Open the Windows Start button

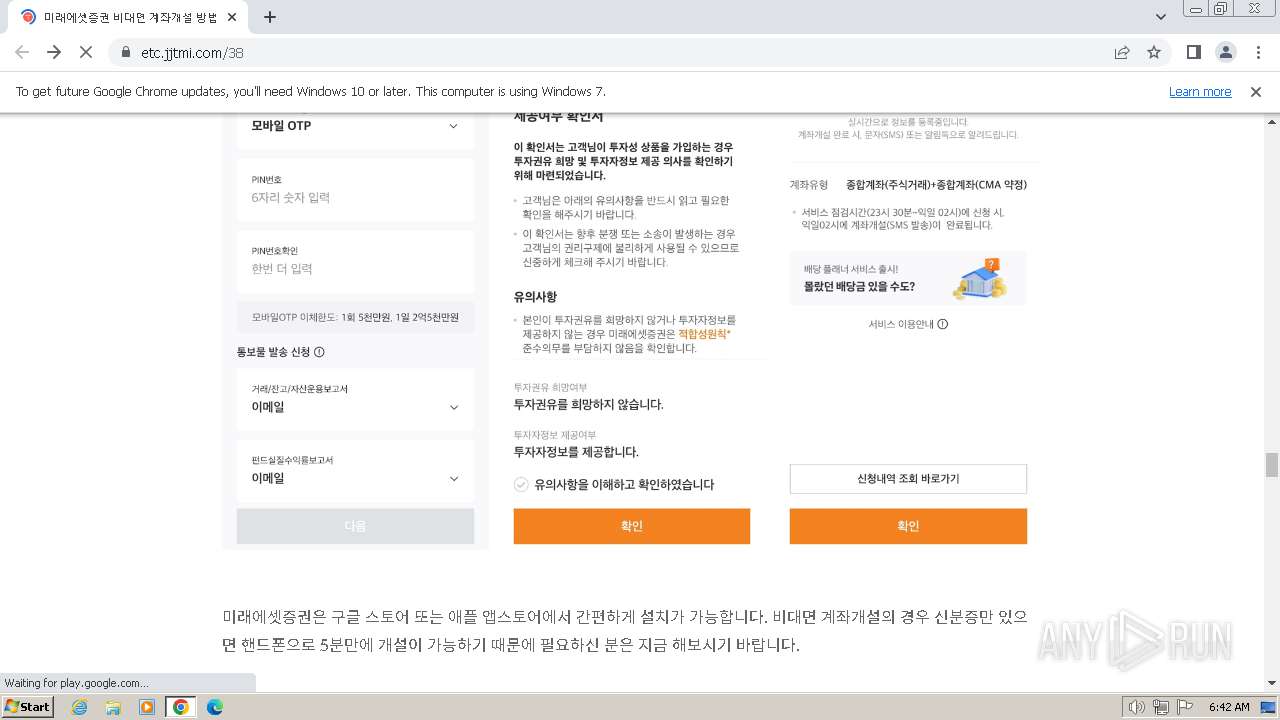pyautogui.click(x=28, y=706)
